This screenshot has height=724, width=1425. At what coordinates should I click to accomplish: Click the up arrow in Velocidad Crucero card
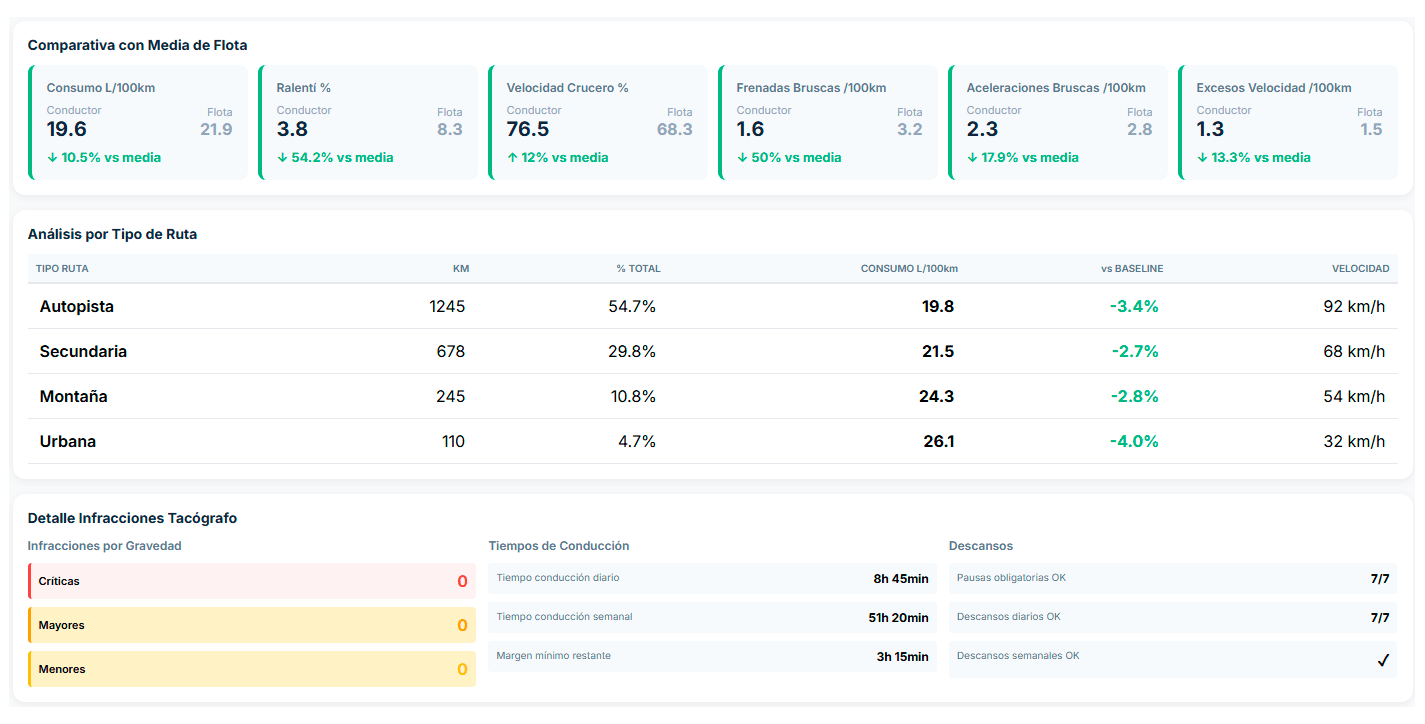pos(512,158)
